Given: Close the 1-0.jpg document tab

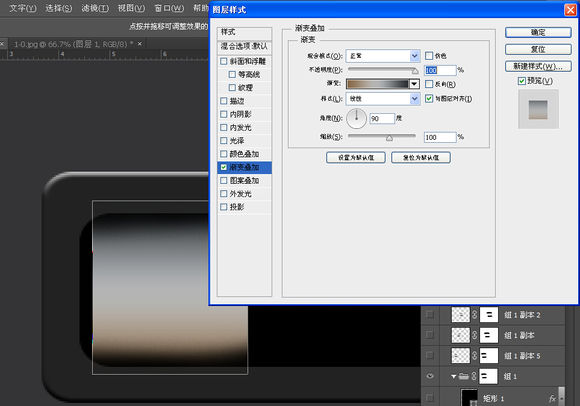Looking at the screenshot, I should pos(140,44).
